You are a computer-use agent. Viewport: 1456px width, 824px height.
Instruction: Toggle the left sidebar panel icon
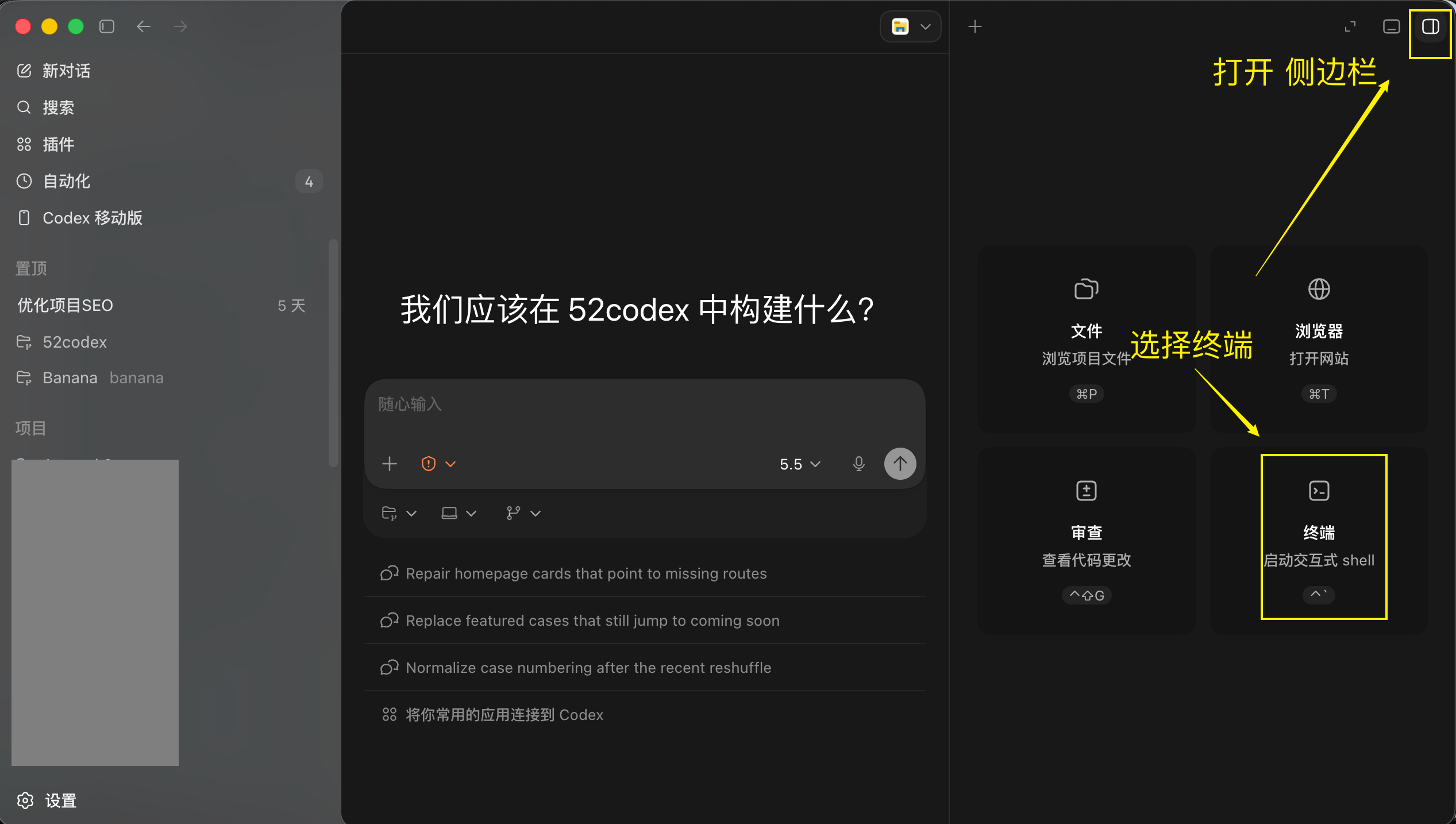107,26
